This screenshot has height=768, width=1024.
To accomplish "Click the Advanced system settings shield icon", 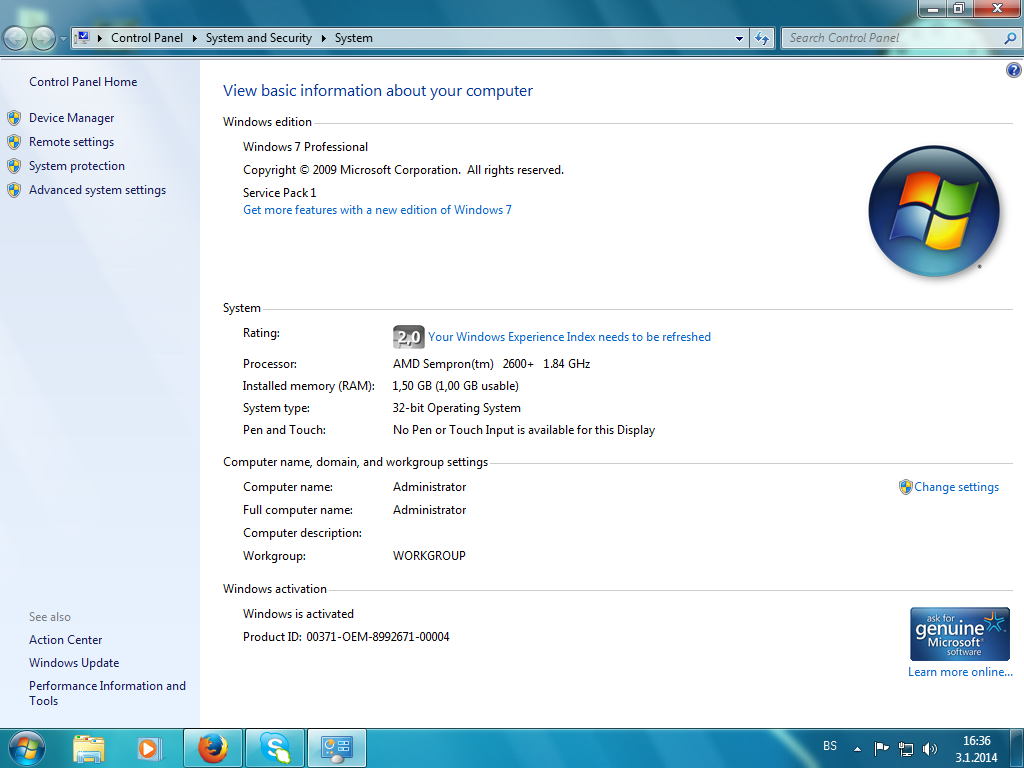I will 14,191.
